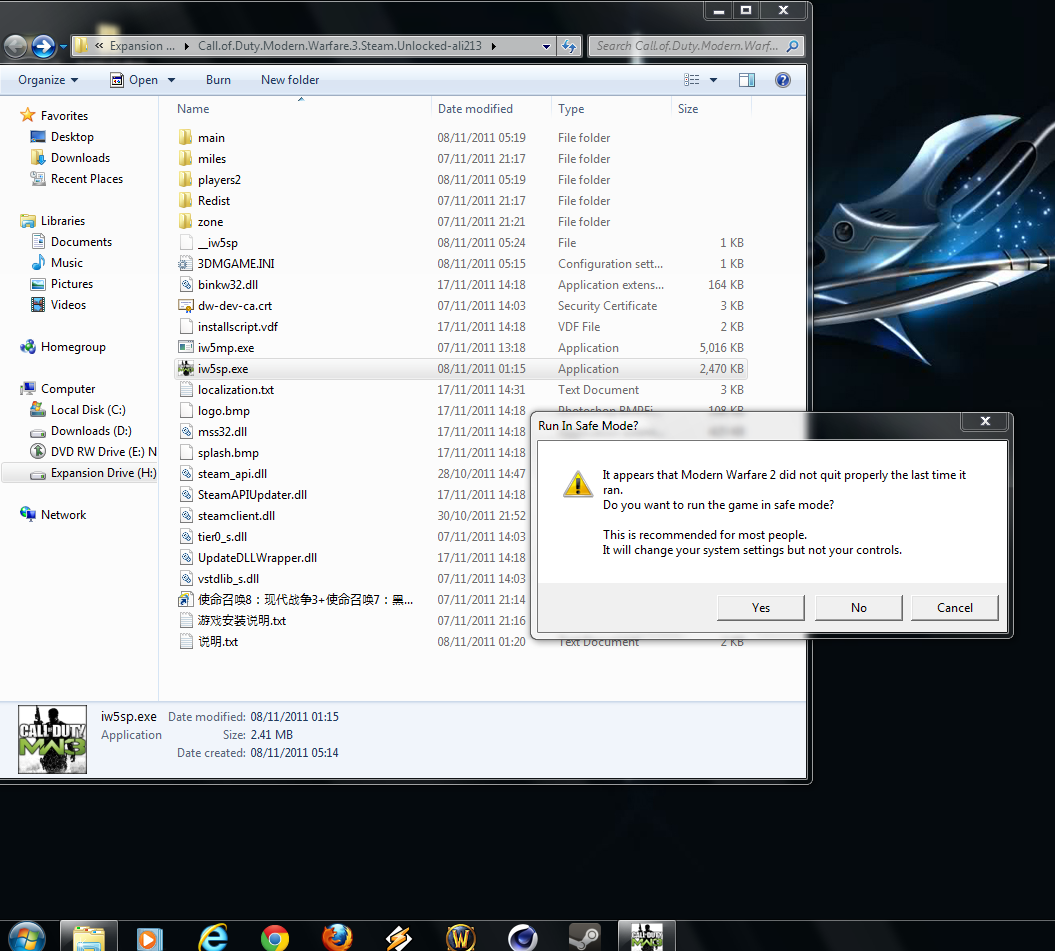The width and height of the screenshot is (1055, 951).
Task: Select Downloads (D:) drive
Action: click(x=81, y=431)
